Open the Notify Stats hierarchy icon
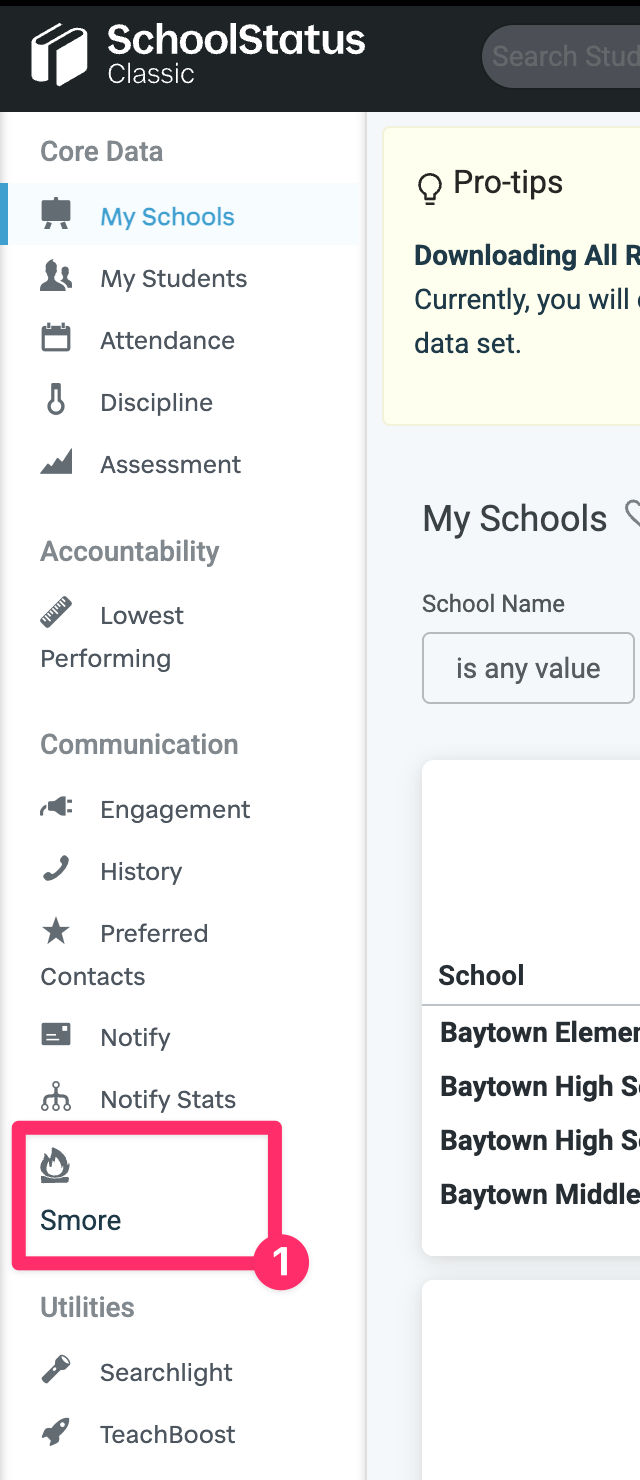Image resolution: width=640 pixels, height=1480 pixels. [56, 1097]
